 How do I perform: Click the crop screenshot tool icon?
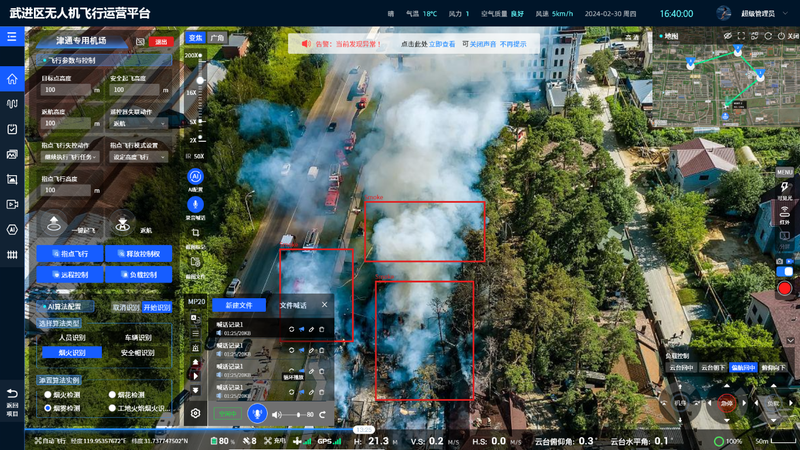[195, 233]
